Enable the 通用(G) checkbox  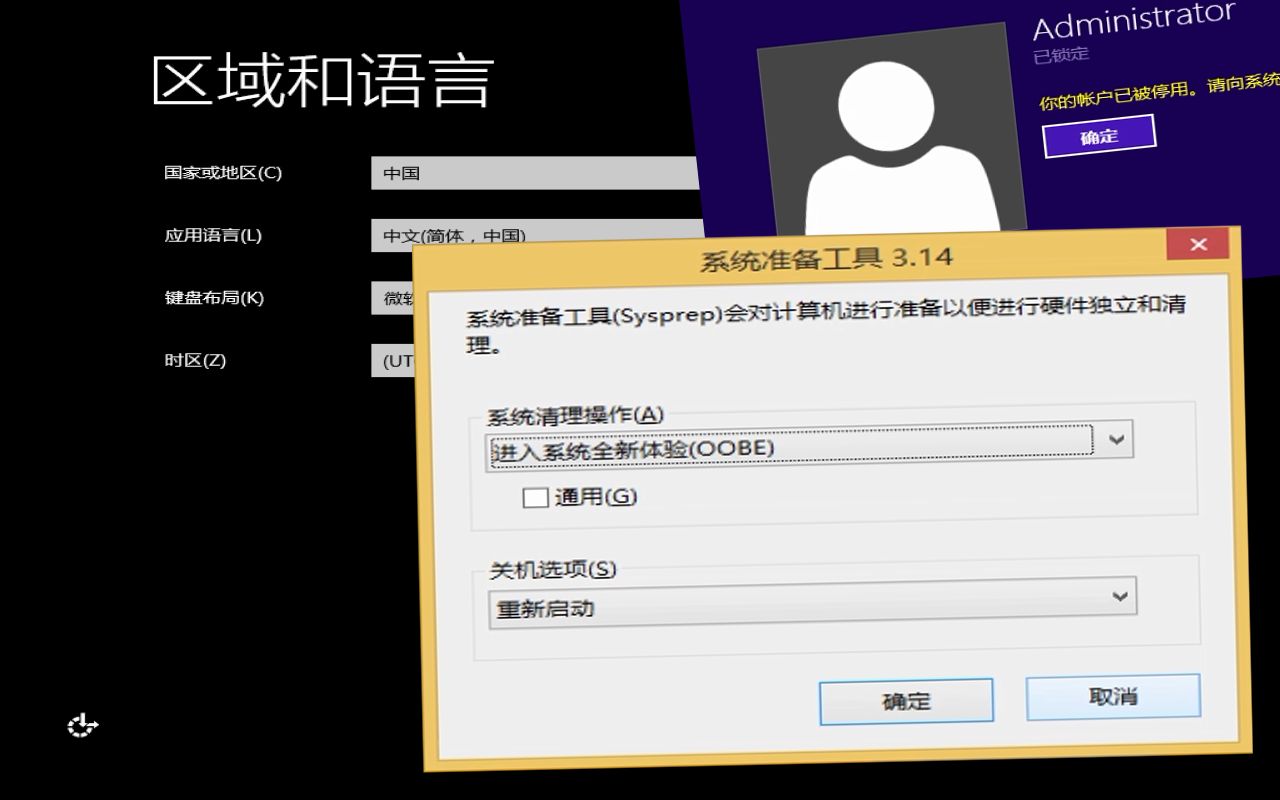pyautogui.click(x=536, y=497)
